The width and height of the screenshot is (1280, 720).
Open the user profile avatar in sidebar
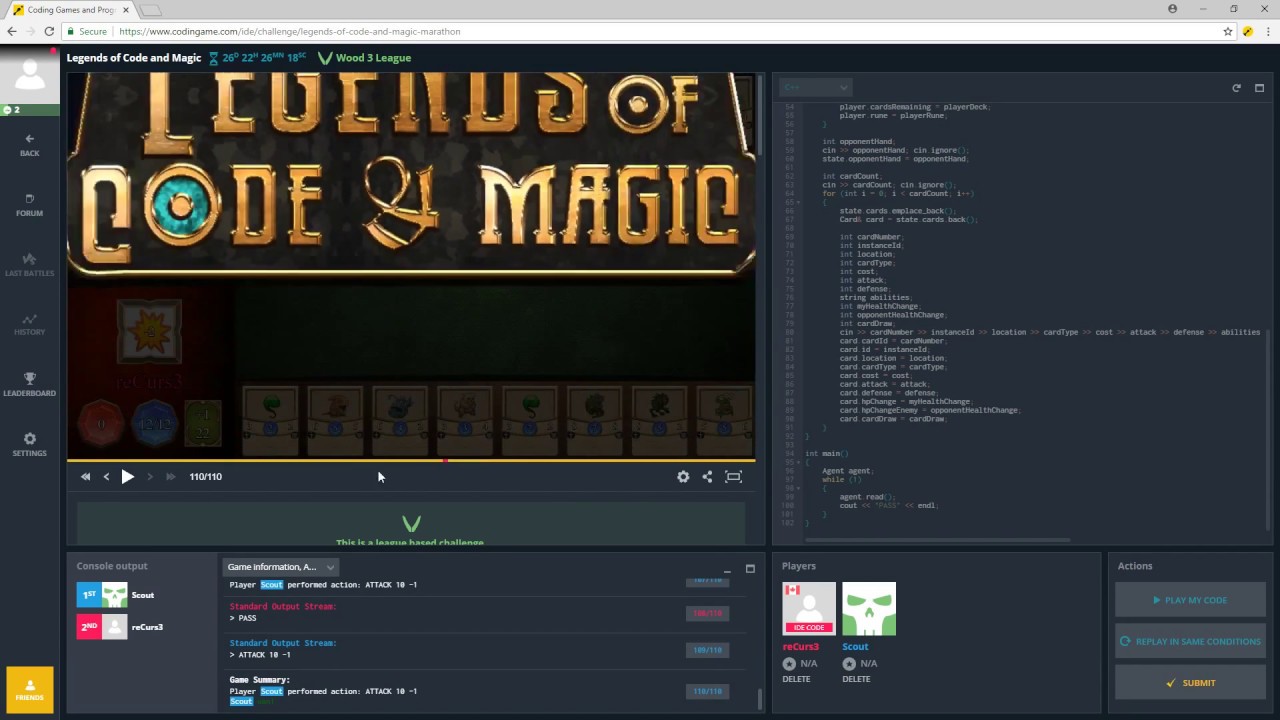[x=30, y=74]
